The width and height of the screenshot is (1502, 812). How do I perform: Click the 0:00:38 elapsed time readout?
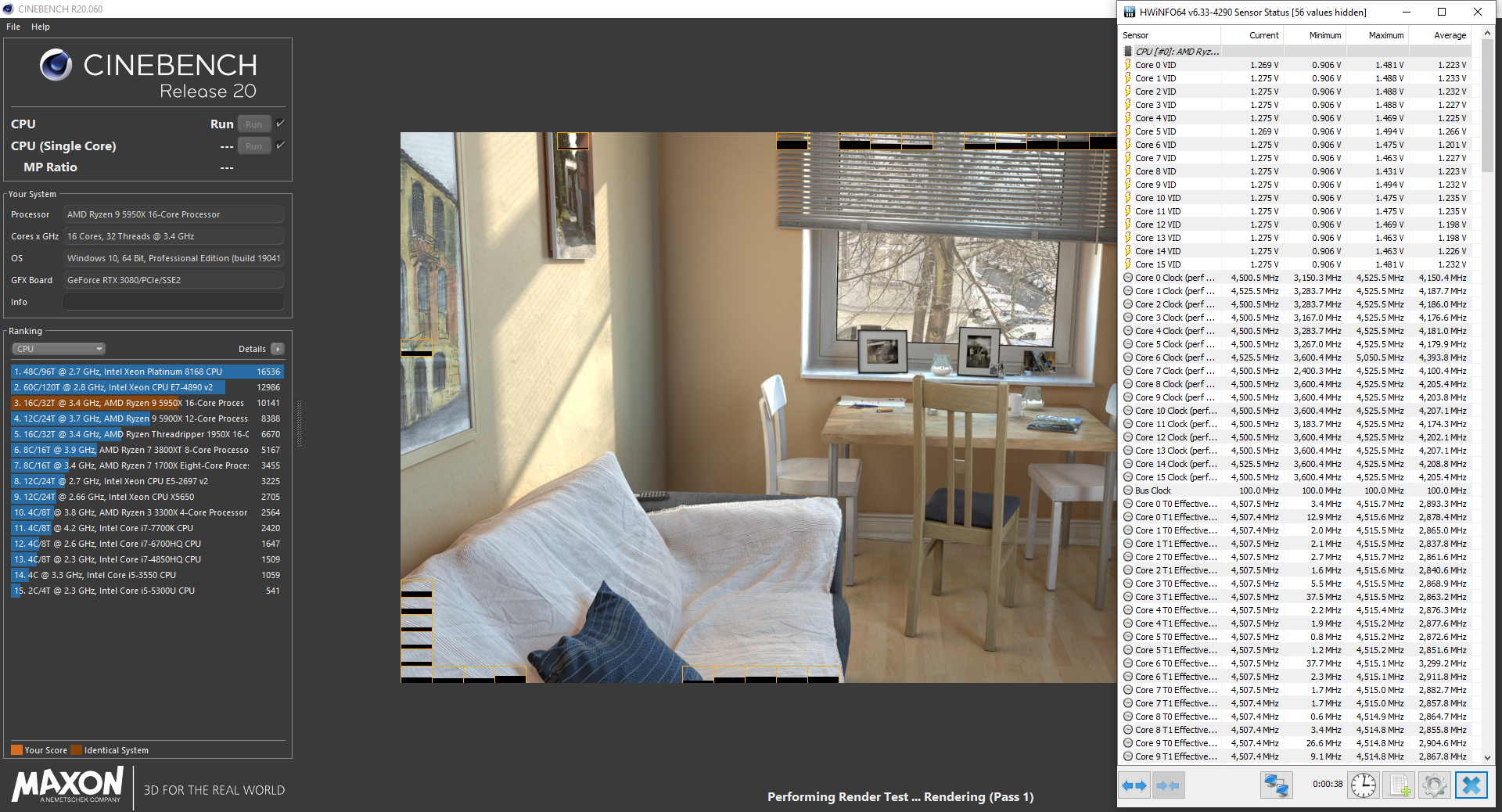click(1328, 784)
